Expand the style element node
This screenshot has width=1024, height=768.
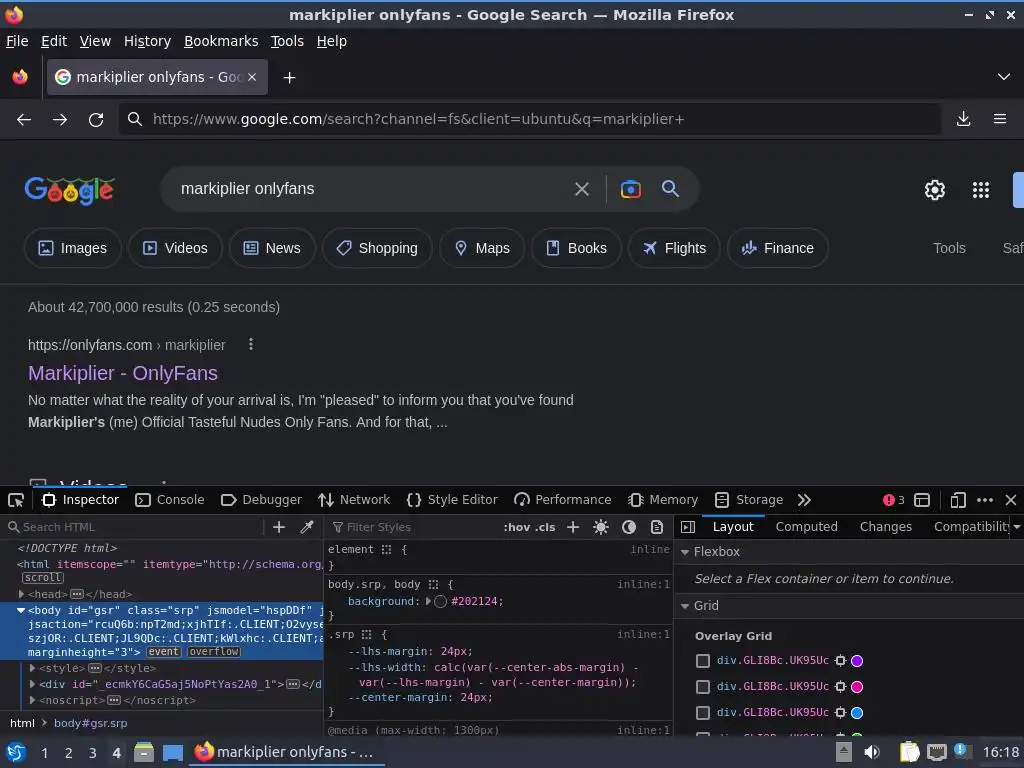(x=32, y=669)
